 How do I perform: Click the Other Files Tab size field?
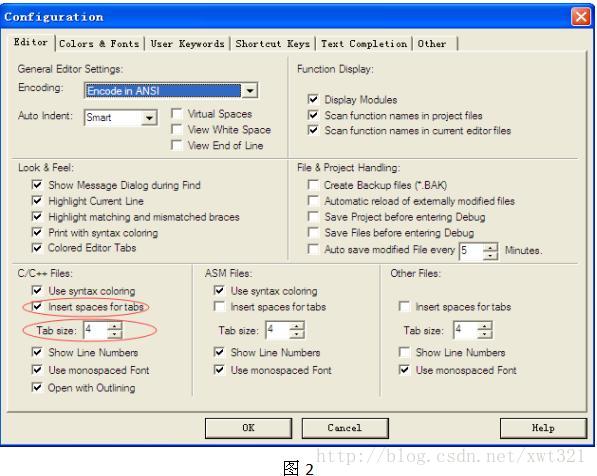pos(465,330)
